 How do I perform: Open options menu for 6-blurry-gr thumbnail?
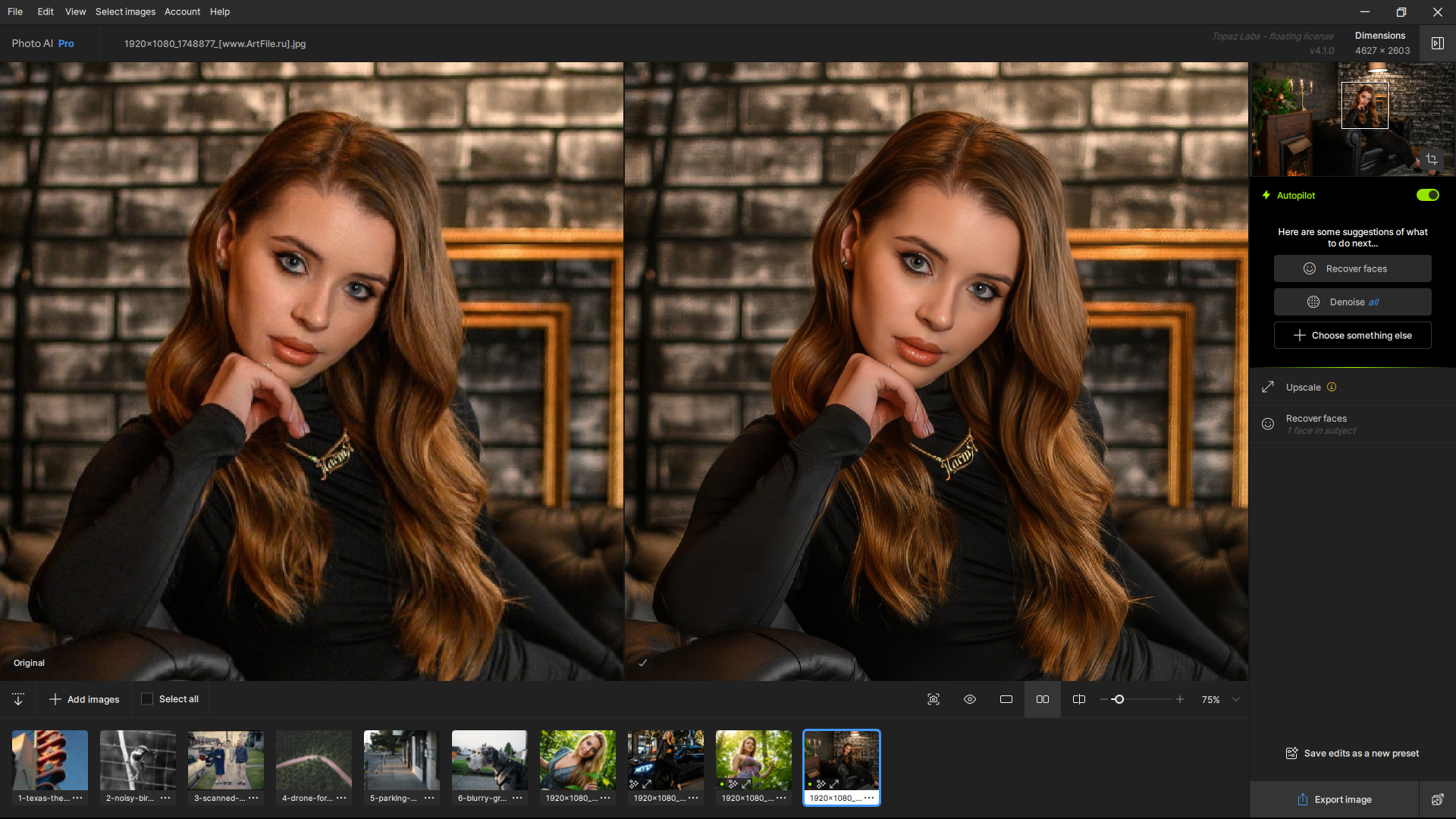(x=517, y=798)
